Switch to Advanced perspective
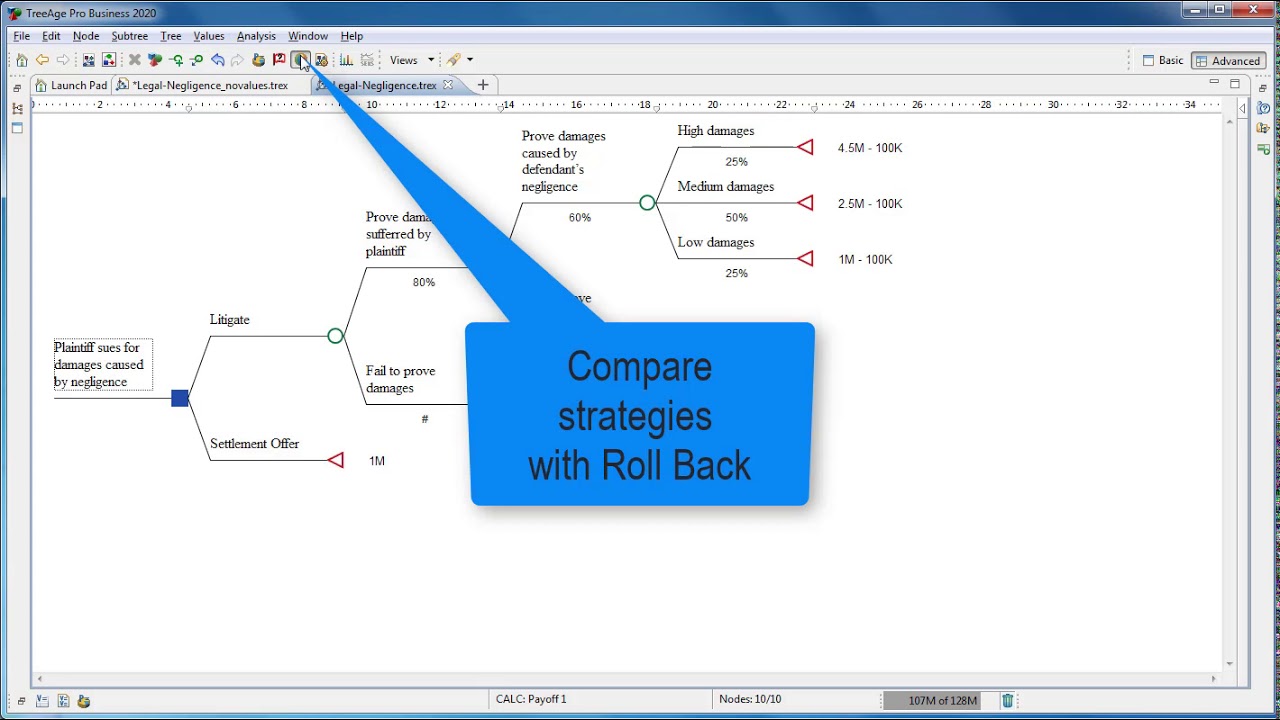 (1228, 61)
